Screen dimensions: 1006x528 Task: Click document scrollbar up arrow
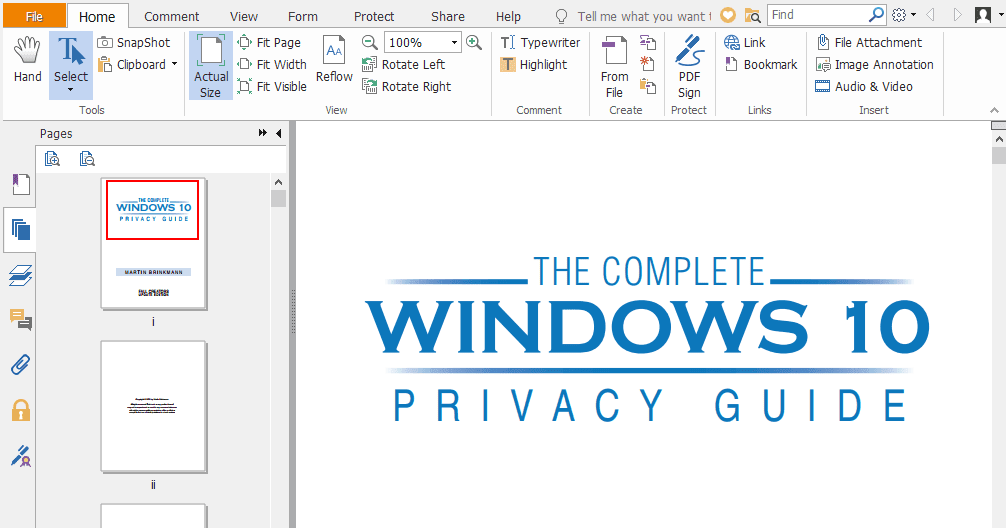998,139
